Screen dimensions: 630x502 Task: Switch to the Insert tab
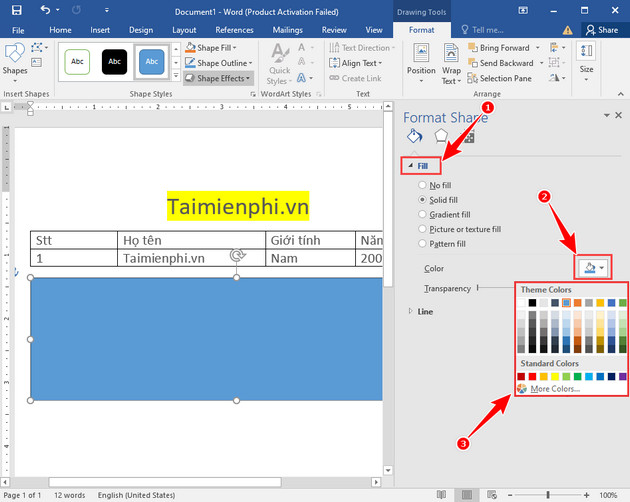coord(100,30)
